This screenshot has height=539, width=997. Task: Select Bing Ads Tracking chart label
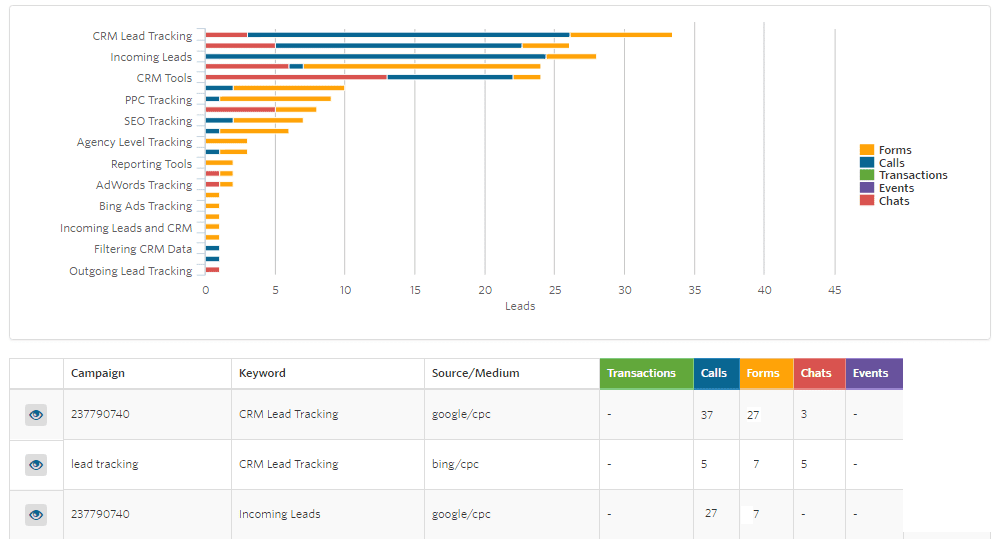click(x=145, y=206)
